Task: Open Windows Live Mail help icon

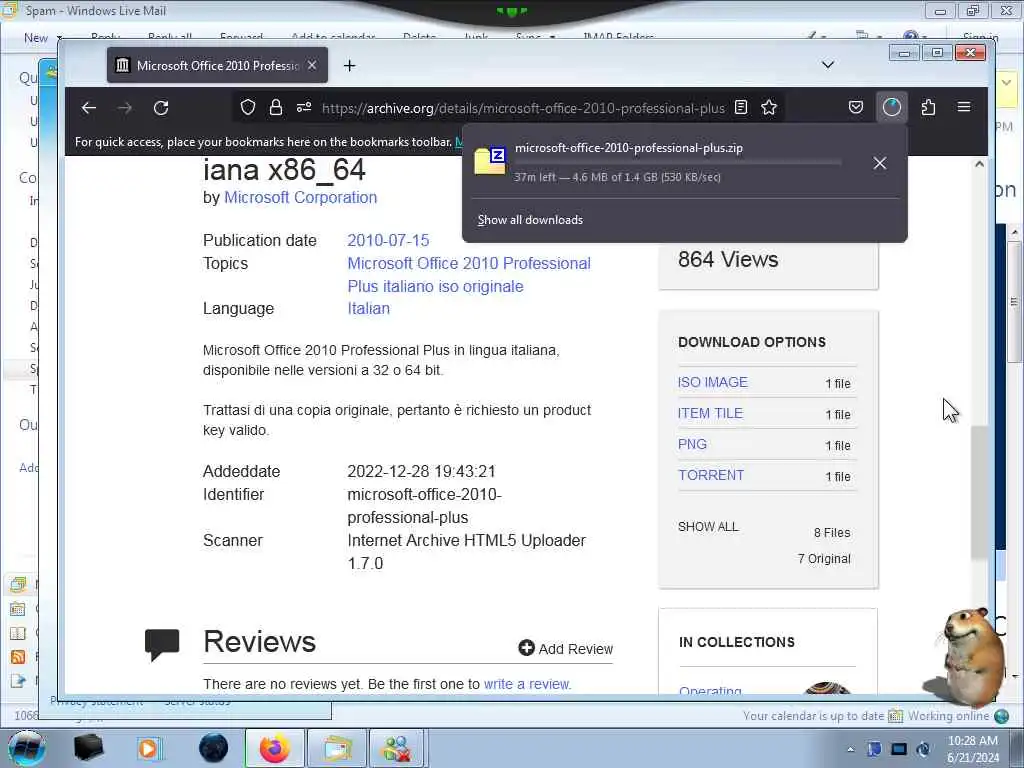Action: pos(910,37)
